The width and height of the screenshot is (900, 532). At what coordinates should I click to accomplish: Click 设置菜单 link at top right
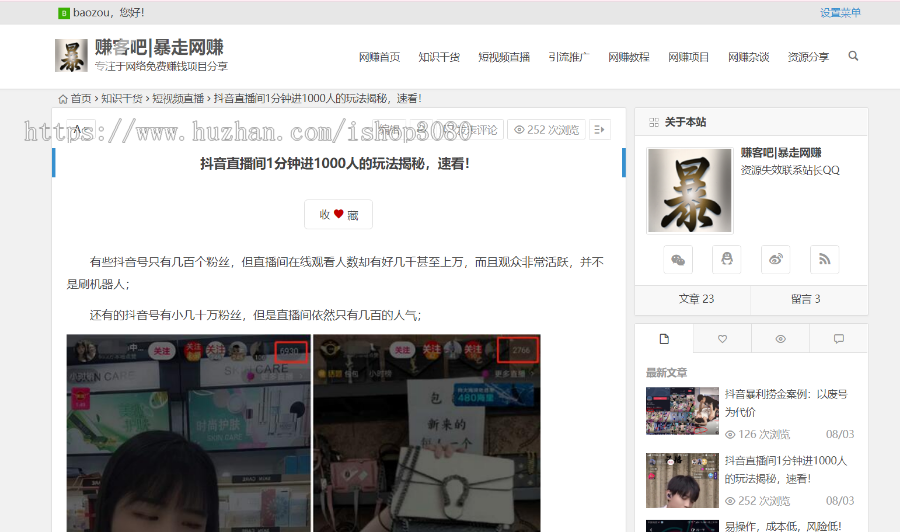coord(840,13)
